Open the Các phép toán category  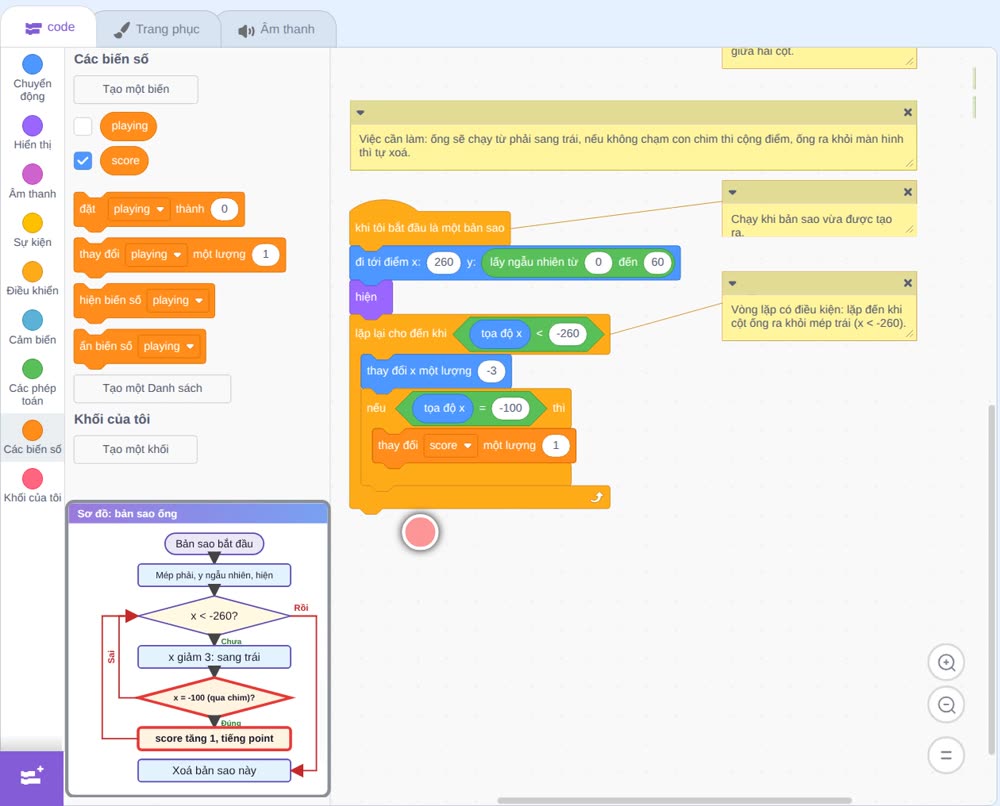[x=32, y=383]
